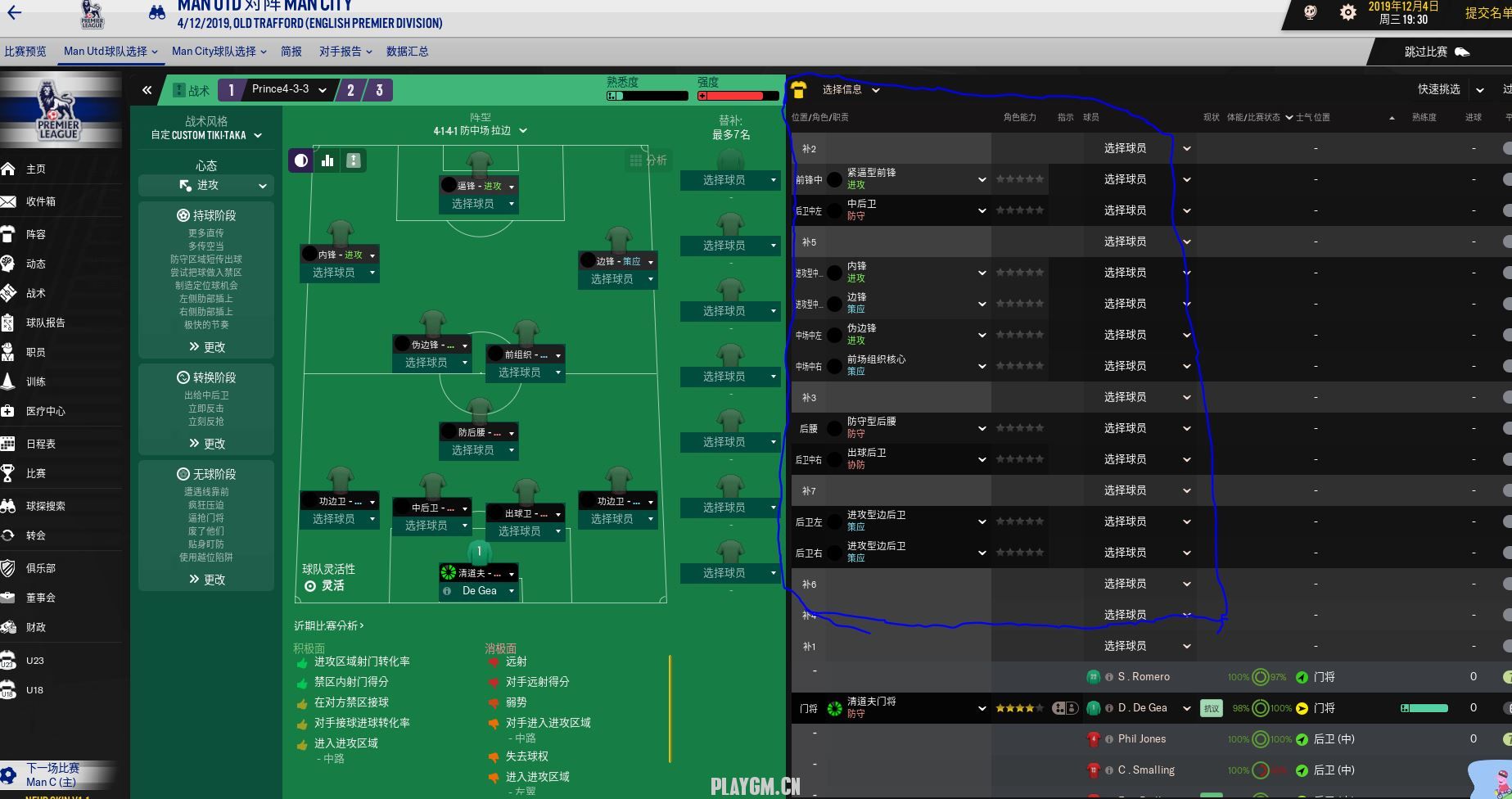Toggle the selection switch on the 补2 row
The height and width of the screenshot is (799, 1512).
coord(1507,149)
